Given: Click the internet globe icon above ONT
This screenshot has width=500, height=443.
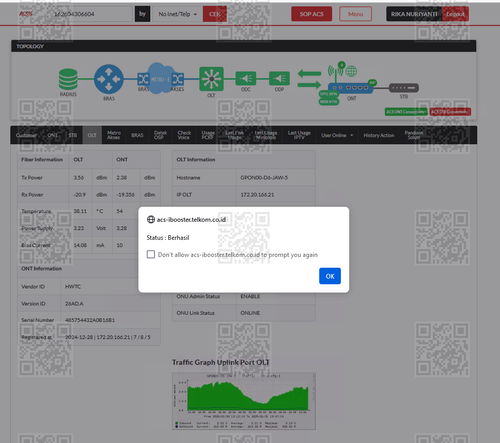Looking at the screenshot, I should (x=351, y=71).
